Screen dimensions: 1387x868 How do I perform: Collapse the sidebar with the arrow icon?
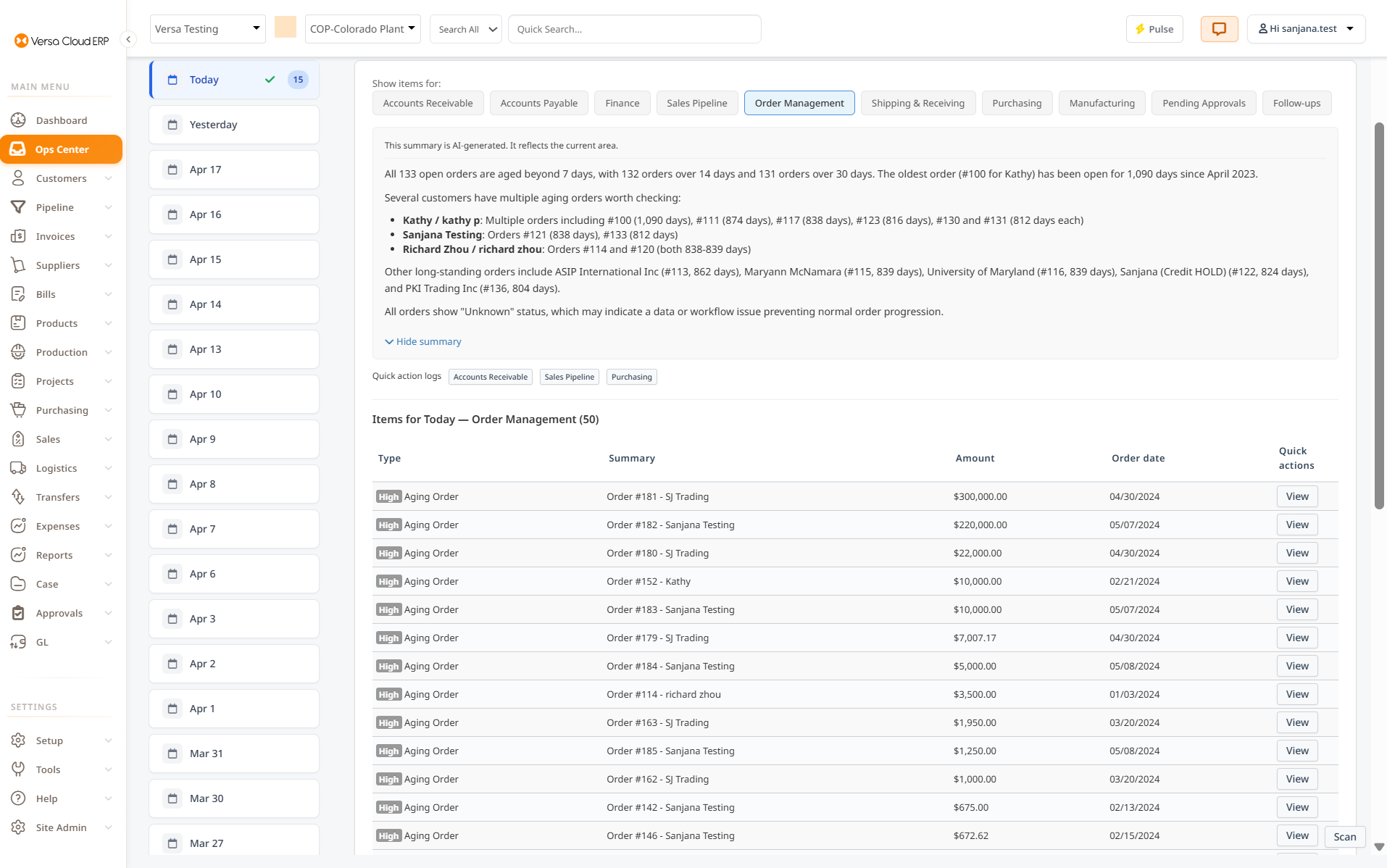(128, 39)
